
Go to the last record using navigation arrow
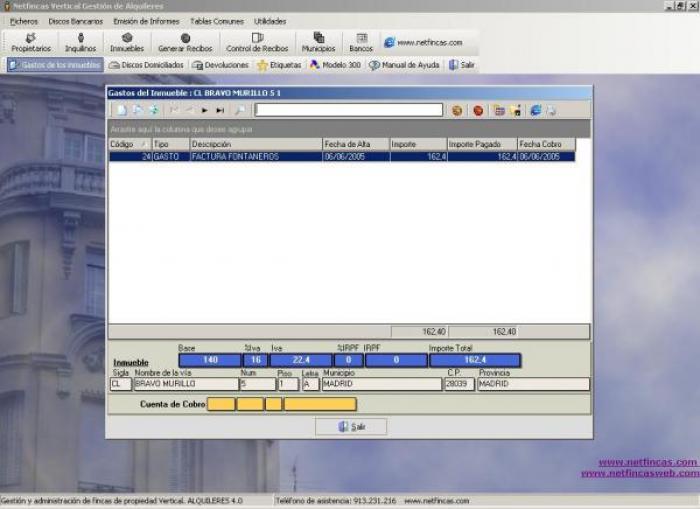pyautogui.click(x=220, y=110)
